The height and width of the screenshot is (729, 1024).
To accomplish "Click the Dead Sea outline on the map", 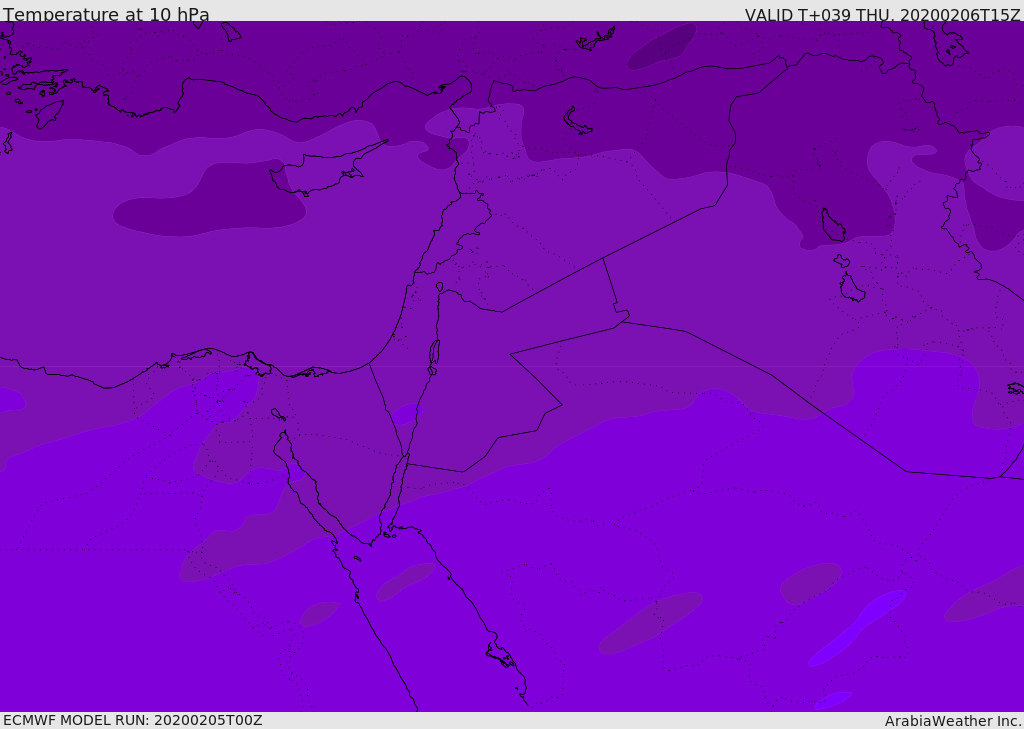I will coord(434,352).
